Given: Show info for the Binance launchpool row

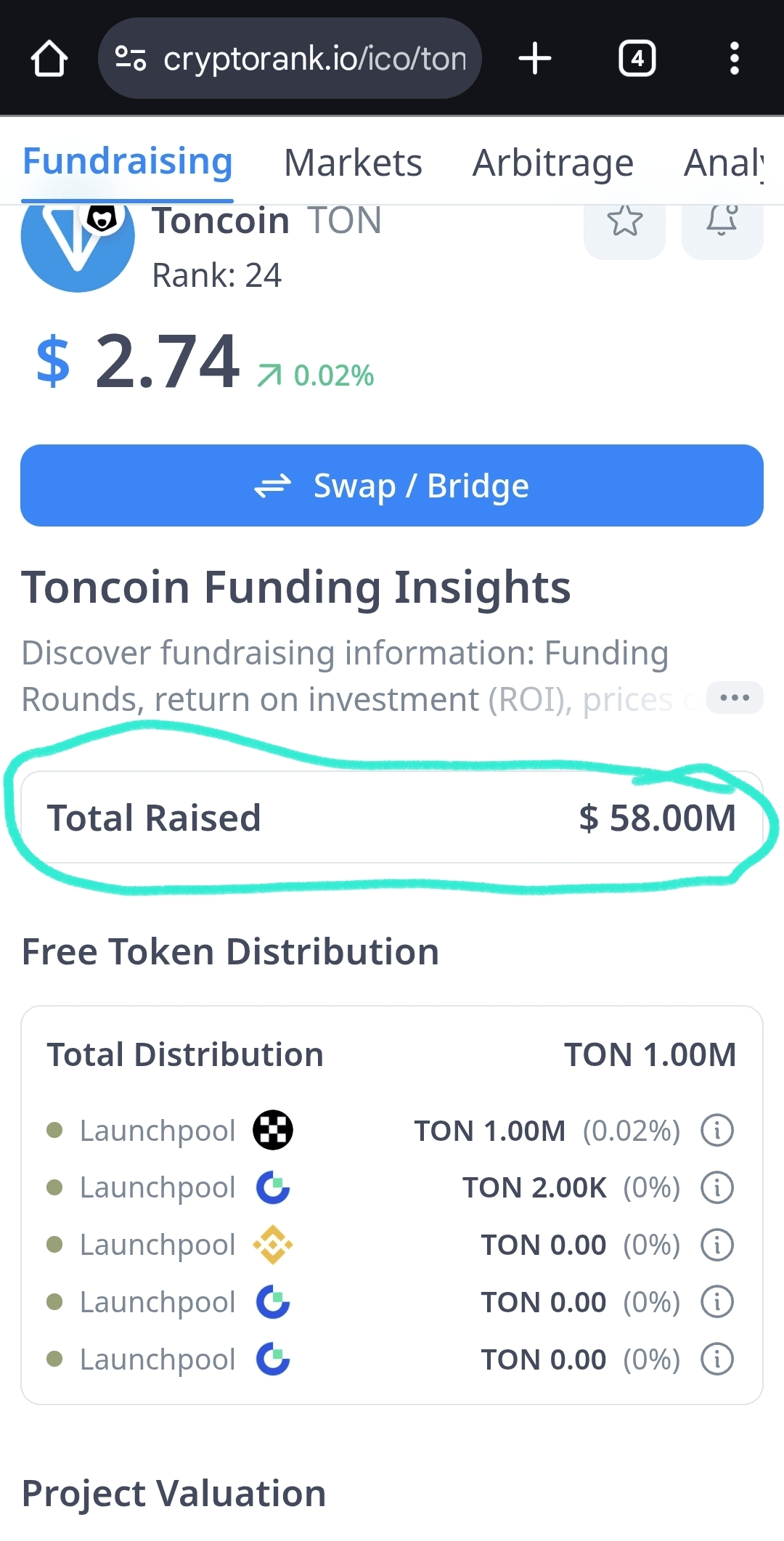Looking at the screenshot, I should pyautogui.click(x=717, y=1245).
